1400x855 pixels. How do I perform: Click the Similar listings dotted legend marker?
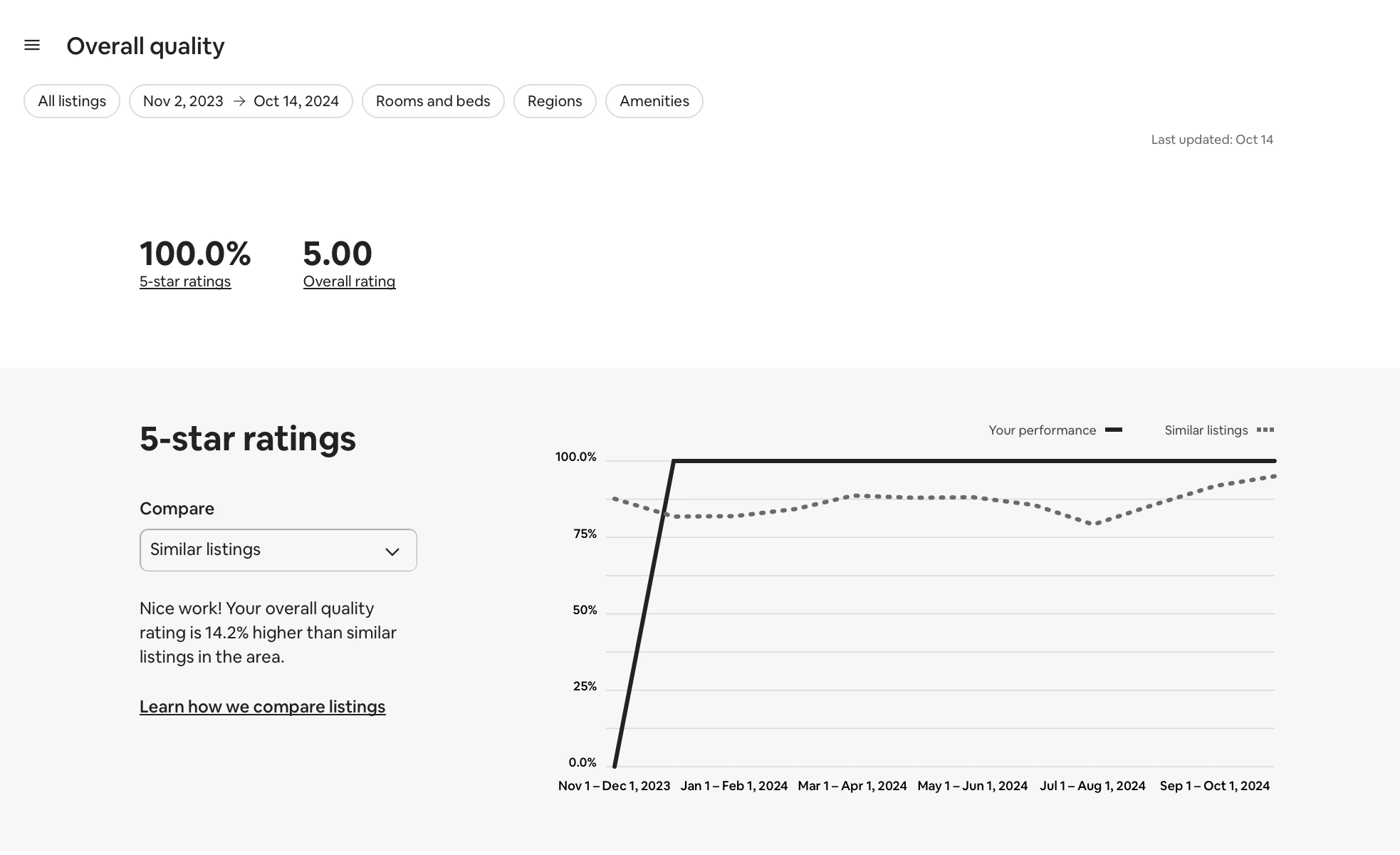(1265, 430)
